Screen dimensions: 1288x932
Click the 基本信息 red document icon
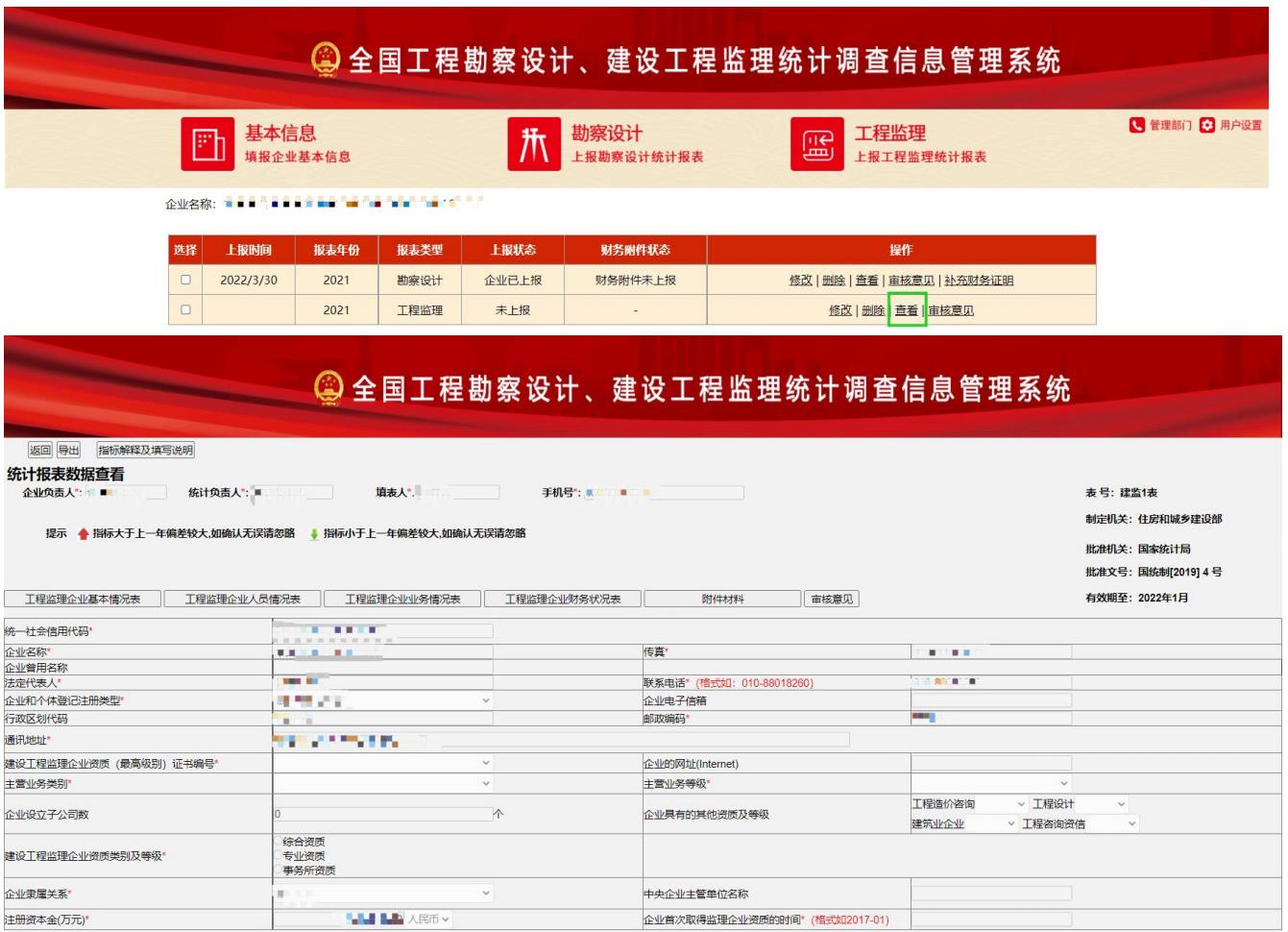click(x=207, y=144)
